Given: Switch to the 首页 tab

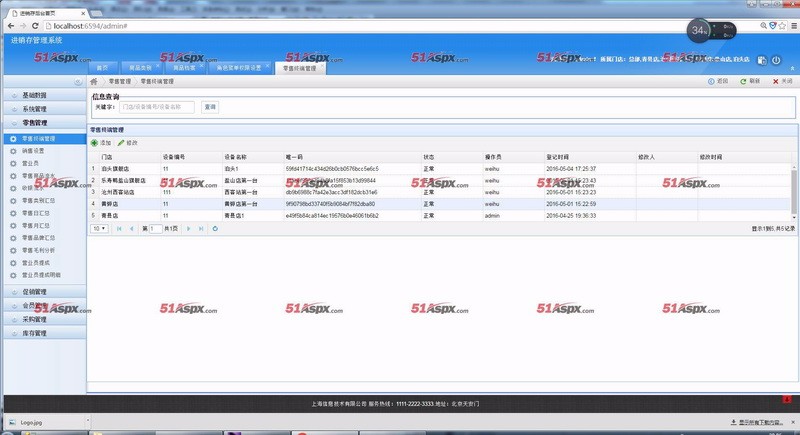Looking at the screenshot, I should pyautogui.click(x=103, y=68).
